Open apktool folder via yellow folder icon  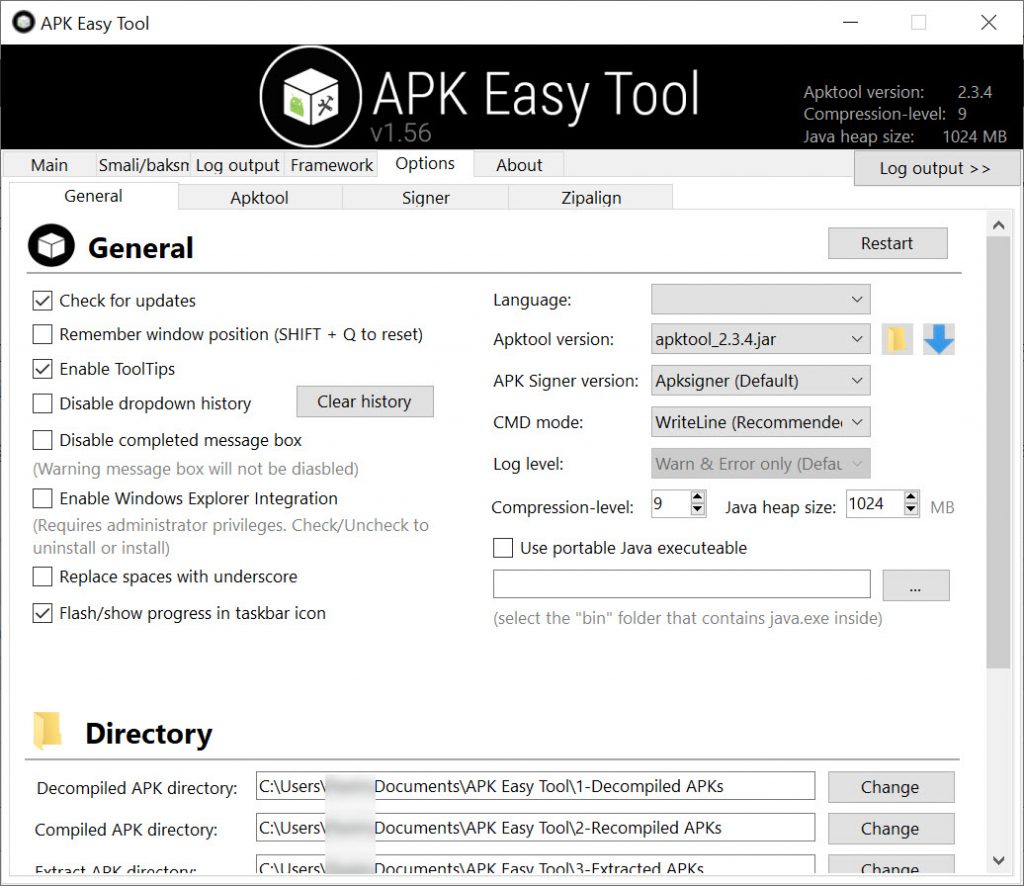[x=897, y=339]
